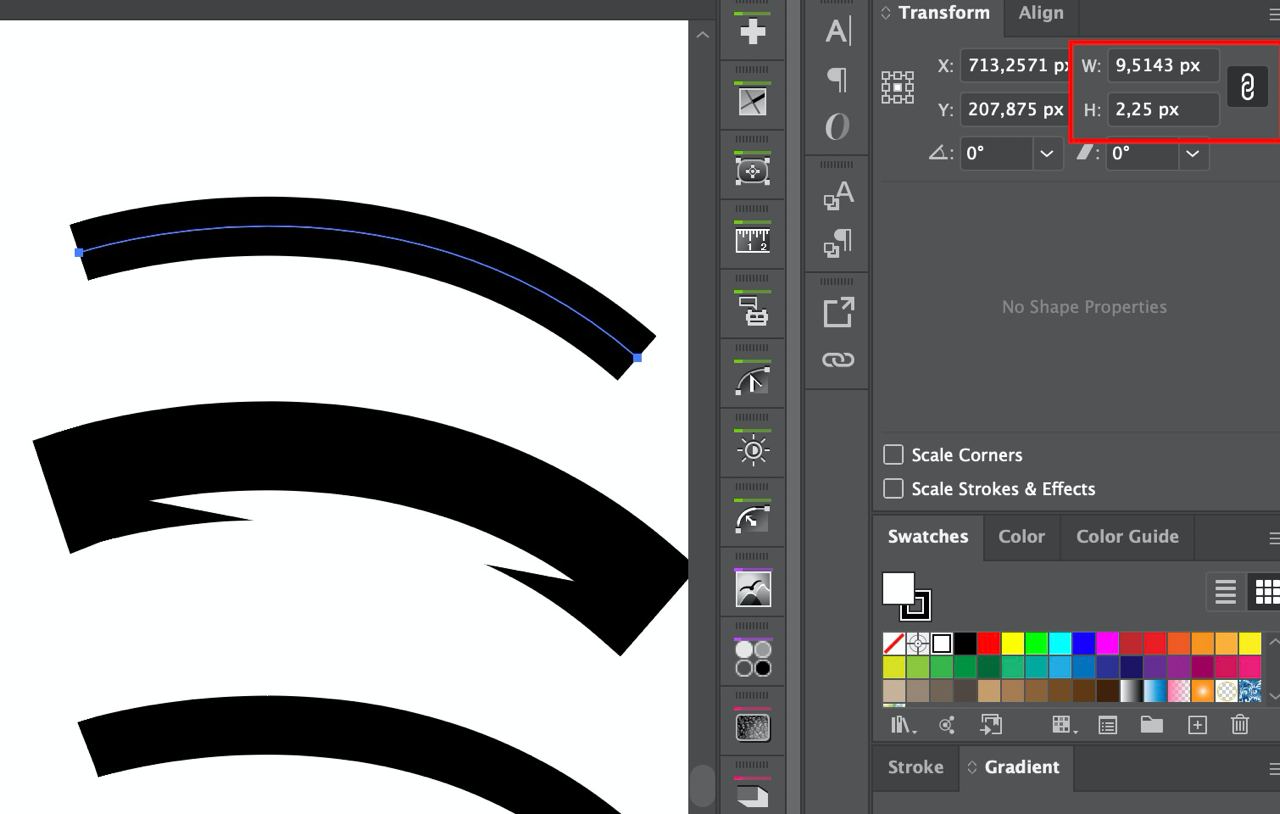The width and height of the screenshot is (1280, 814).
Task: Click the sun brightness panel icon
Action: point(753,450)
